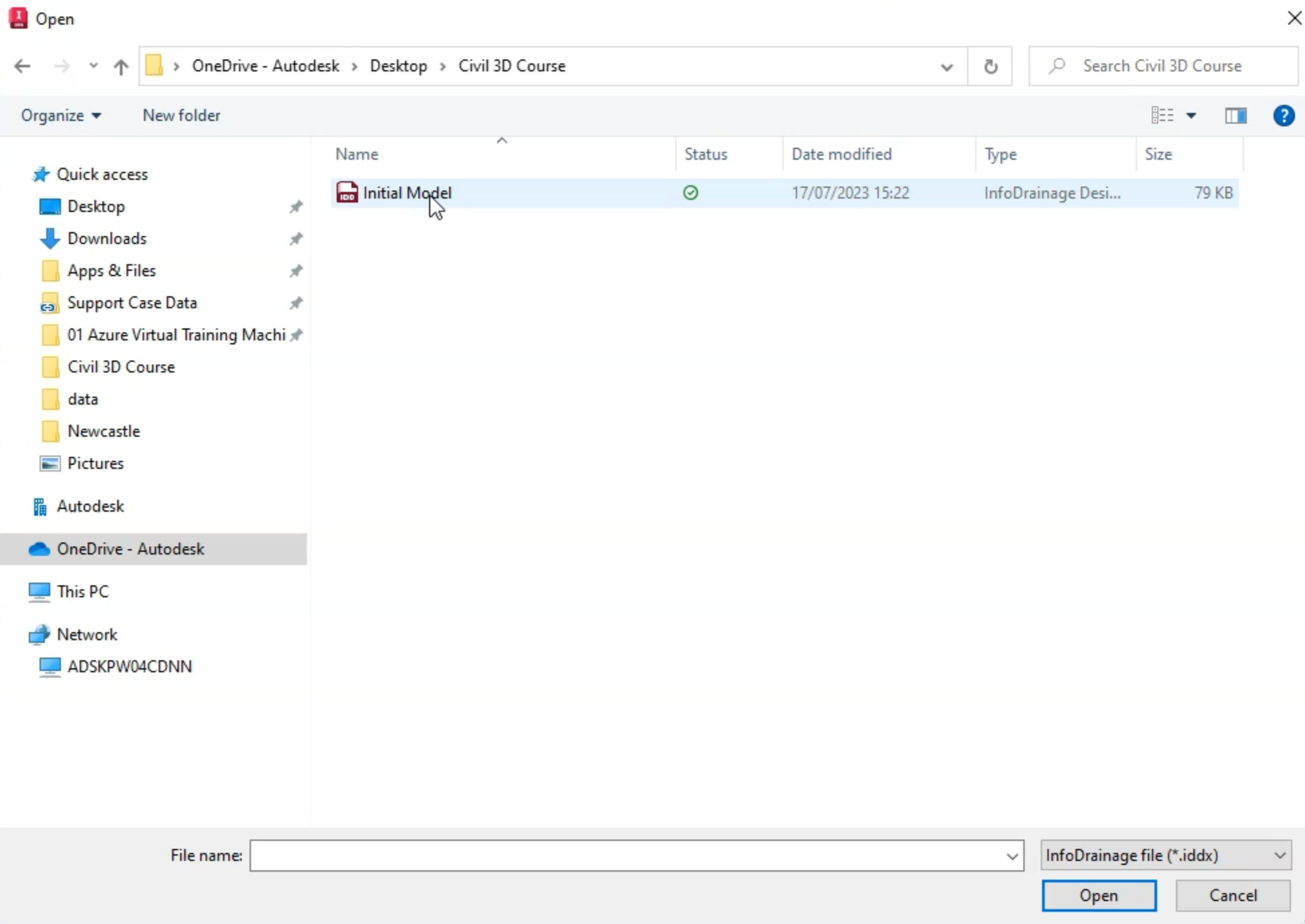Close the Open dialog
The width and height of the screenshot is (1305, 924).
pyautogui.click(x=1293, y=18)
